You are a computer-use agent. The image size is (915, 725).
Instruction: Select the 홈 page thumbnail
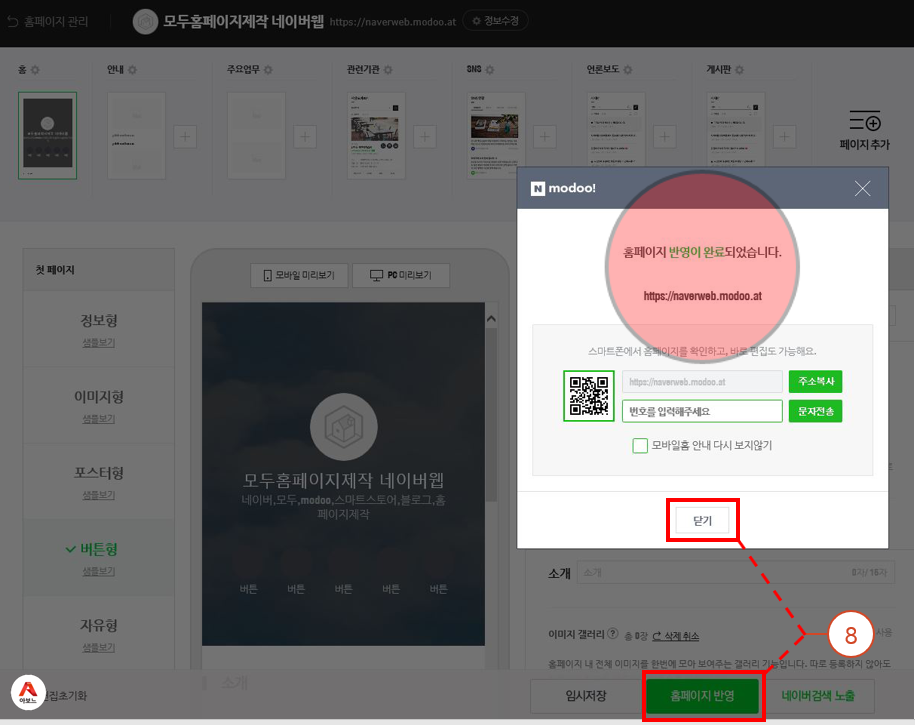coord(47,135)
